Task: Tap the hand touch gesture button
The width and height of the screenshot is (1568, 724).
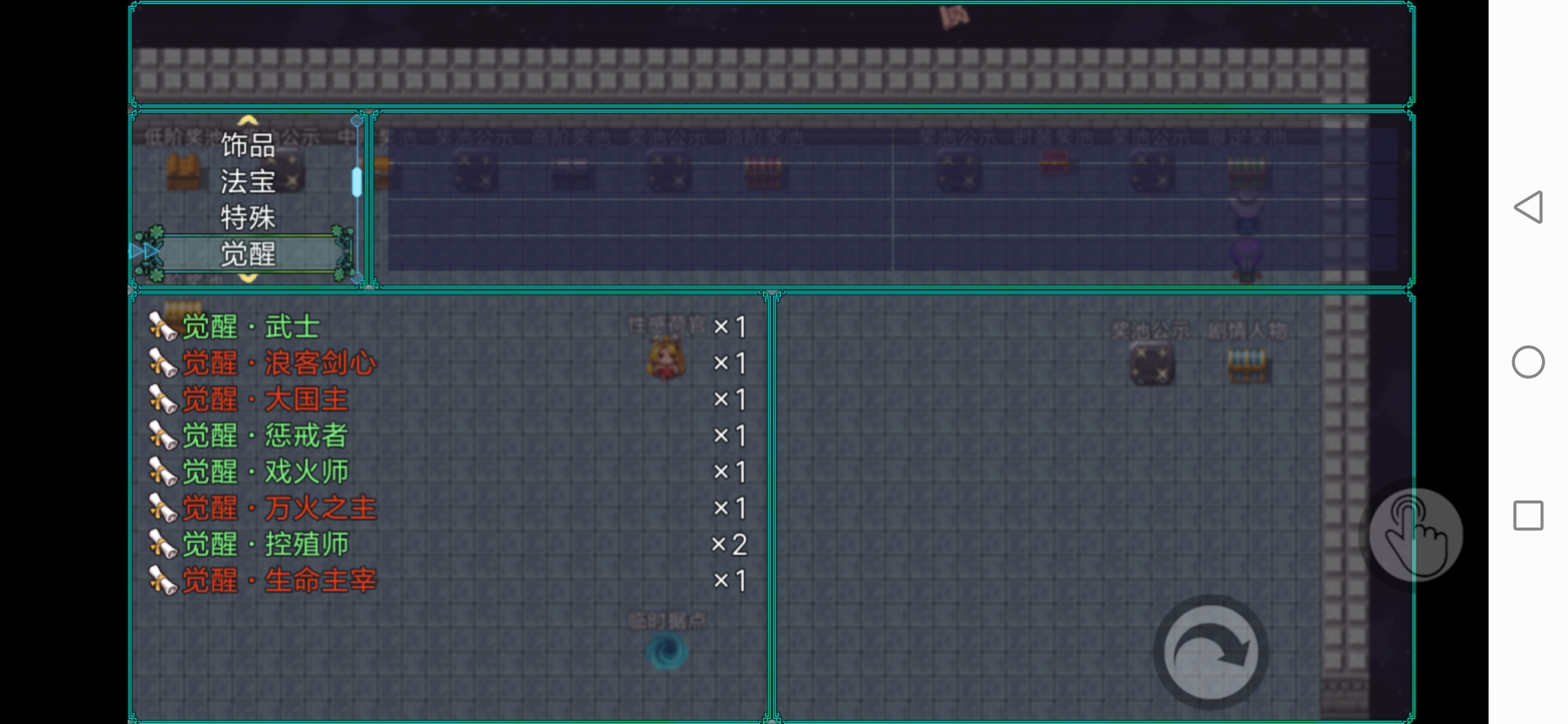Action: coord(1415,535)
